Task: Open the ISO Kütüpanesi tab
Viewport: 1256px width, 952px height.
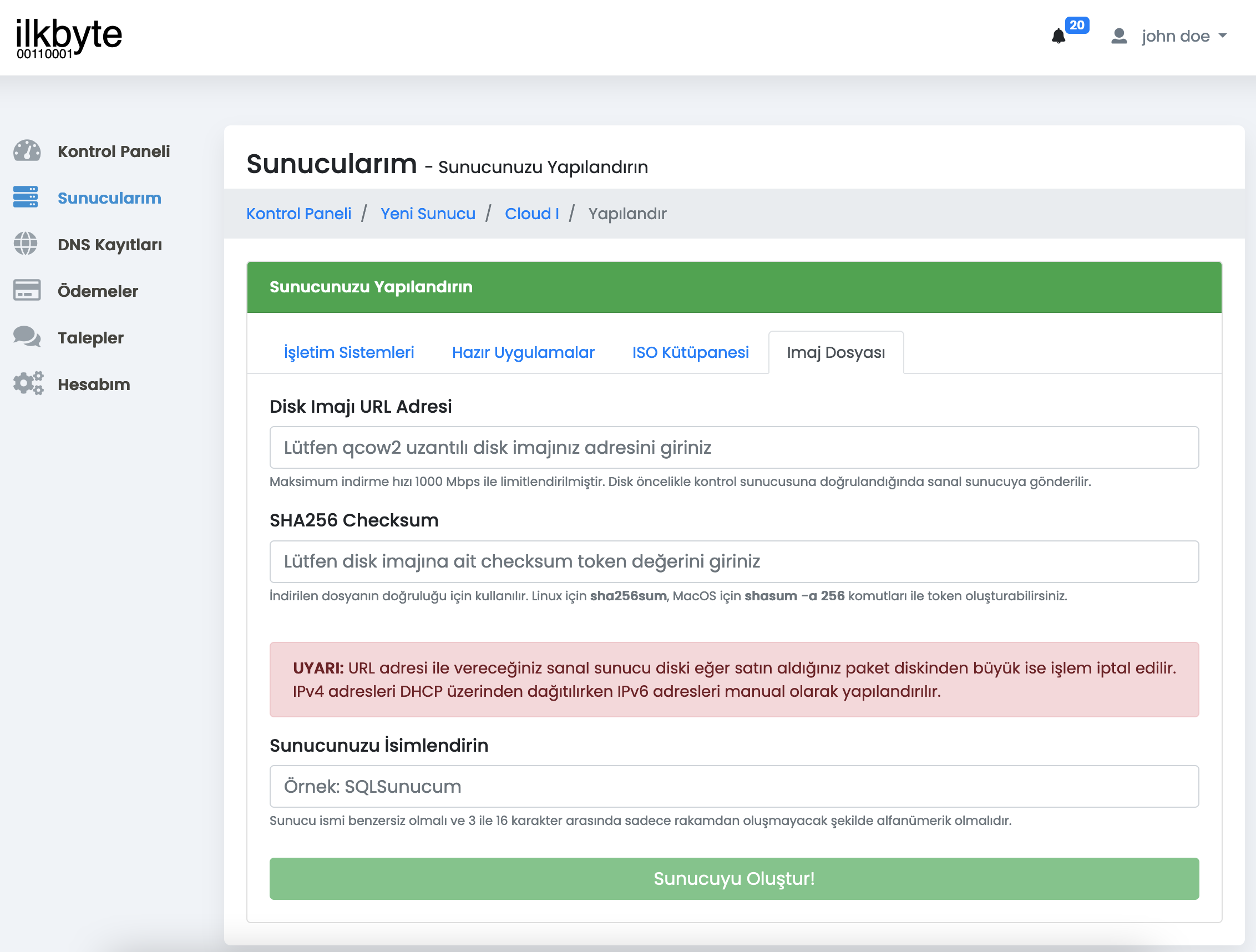Action: [690, 352]
